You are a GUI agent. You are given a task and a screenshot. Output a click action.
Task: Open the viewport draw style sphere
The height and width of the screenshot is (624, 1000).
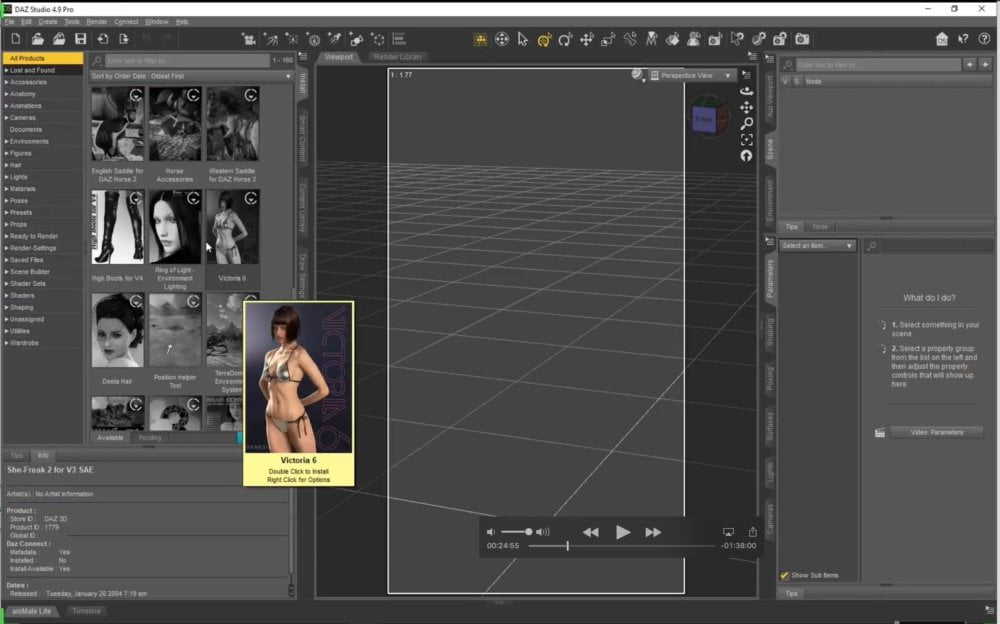tap(637, 75)
